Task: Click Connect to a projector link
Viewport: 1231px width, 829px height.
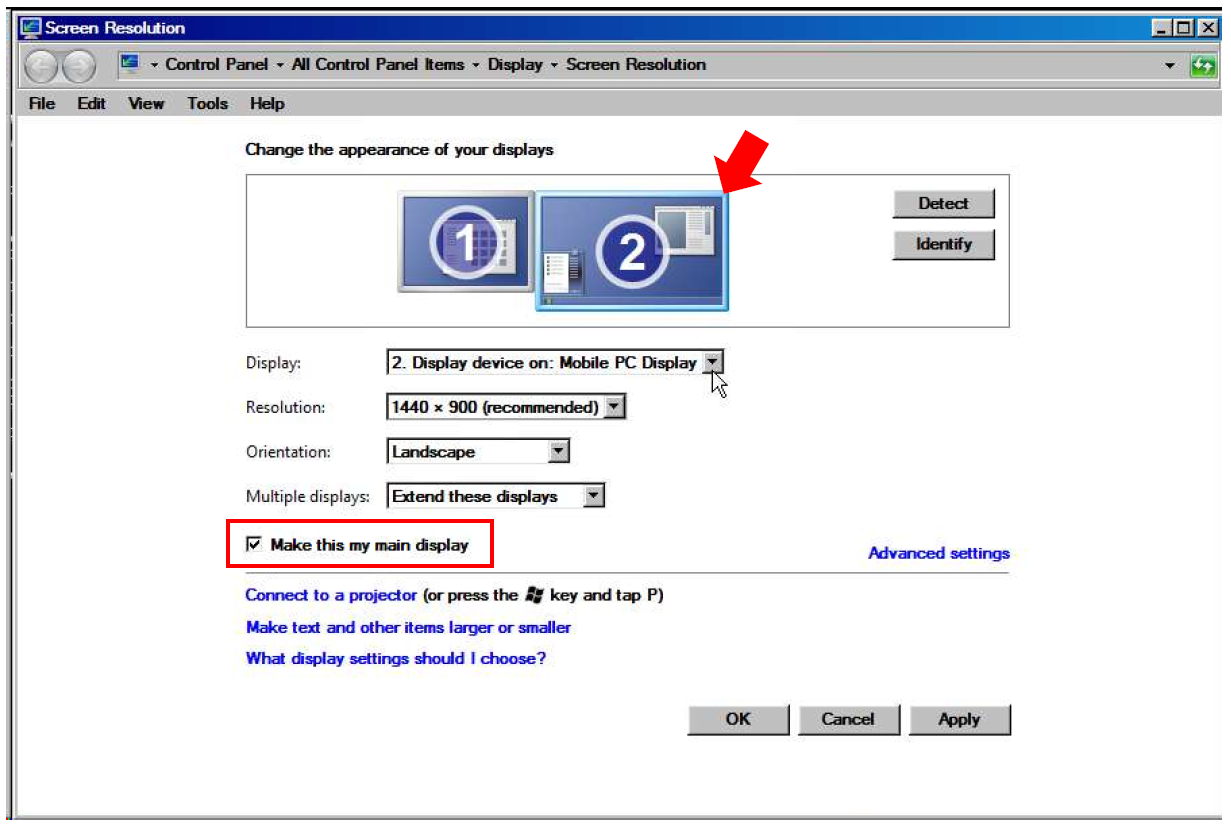Action: [x=331, y=595]
